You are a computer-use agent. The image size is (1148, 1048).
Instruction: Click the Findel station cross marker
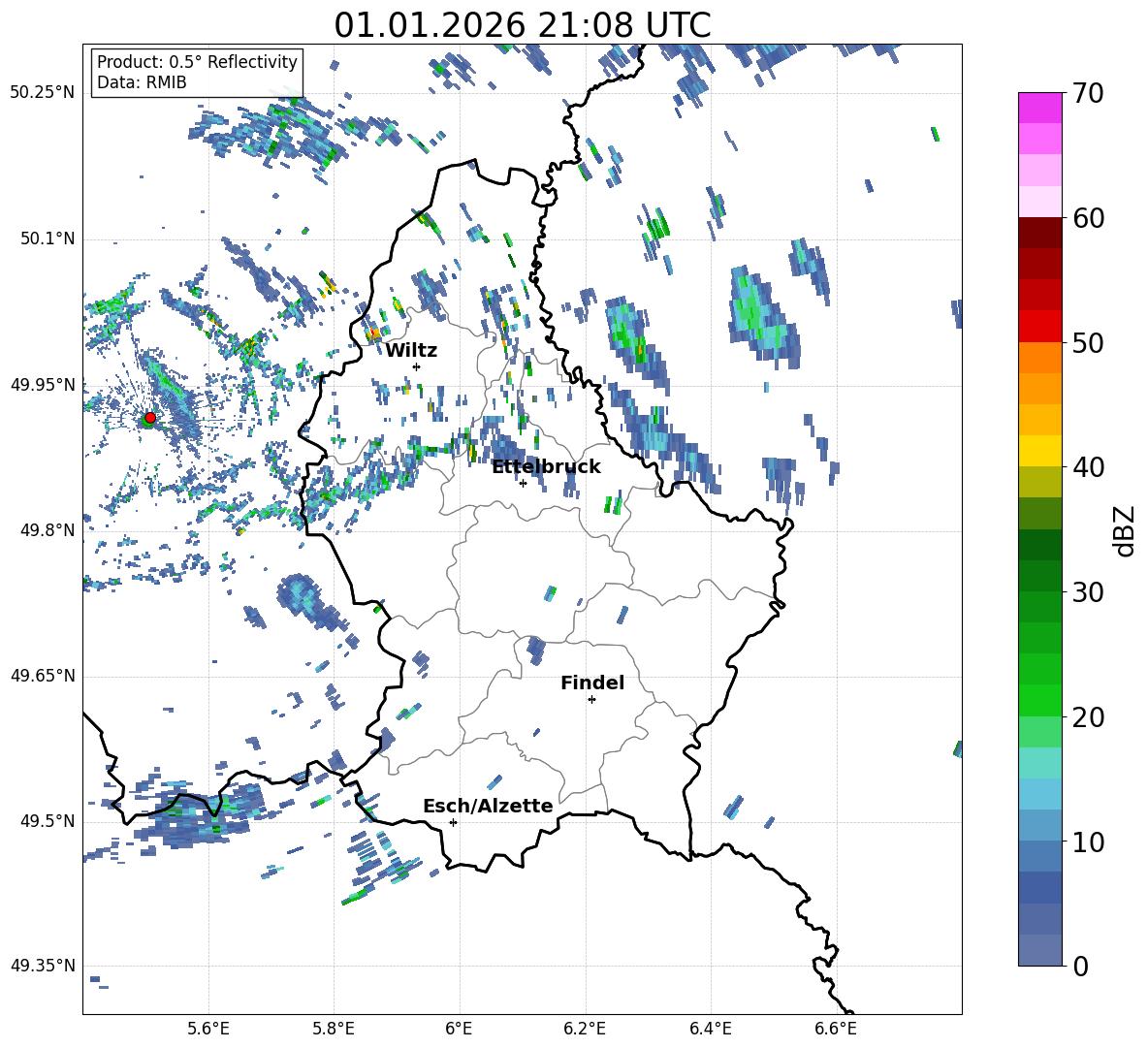pos(591,700)
